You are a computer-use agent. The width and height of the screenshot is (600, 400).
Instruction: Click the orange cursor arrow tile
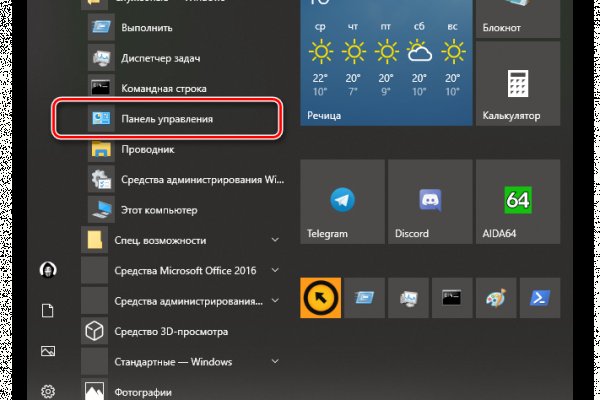coord(320,298)
